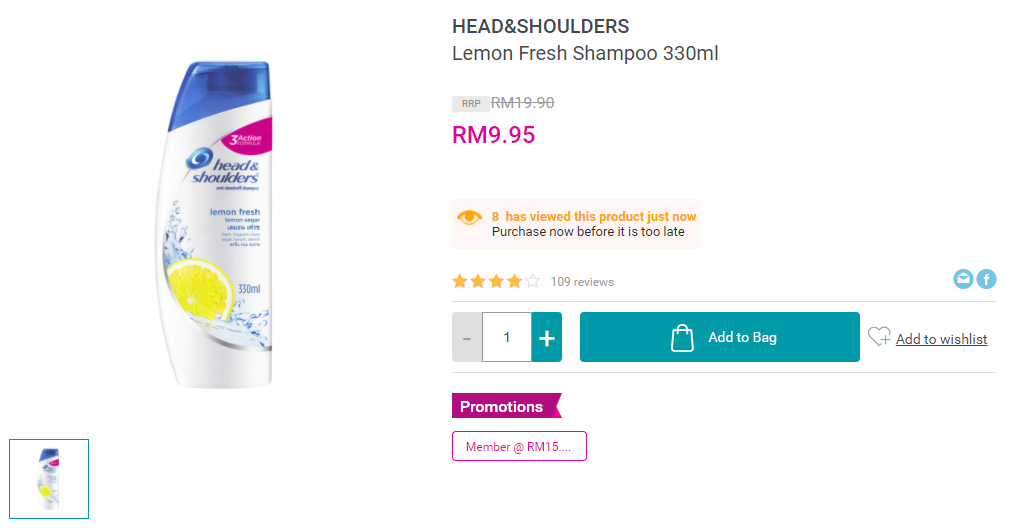Viewport: 1016px width, 530px height.
Task: Decrease quantity with the minus button
Action: click(467, 338)
